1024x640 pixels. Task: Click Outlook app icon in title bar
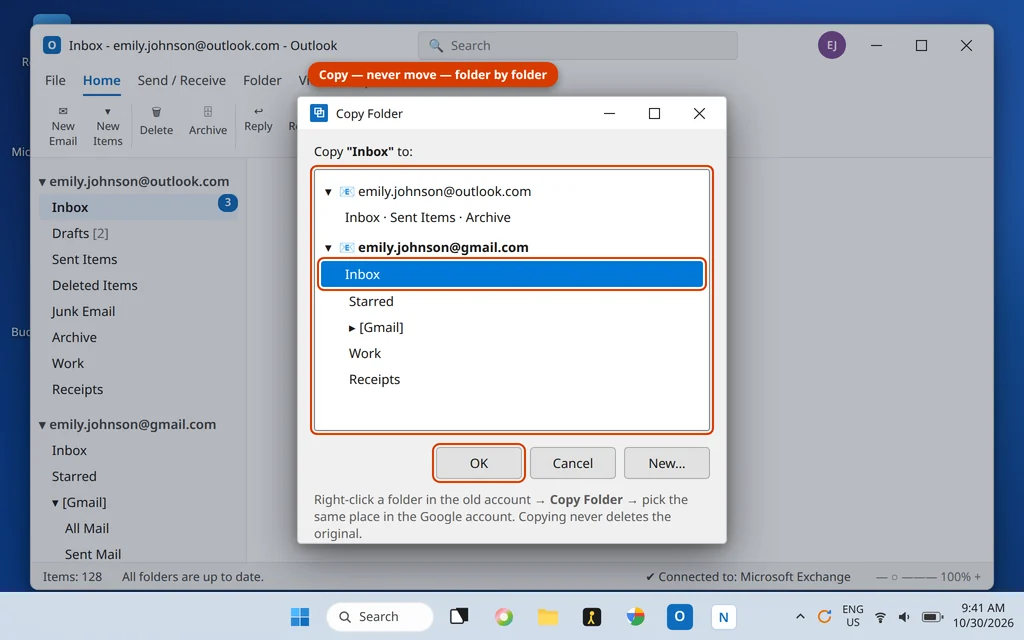(x=52, y=45)
